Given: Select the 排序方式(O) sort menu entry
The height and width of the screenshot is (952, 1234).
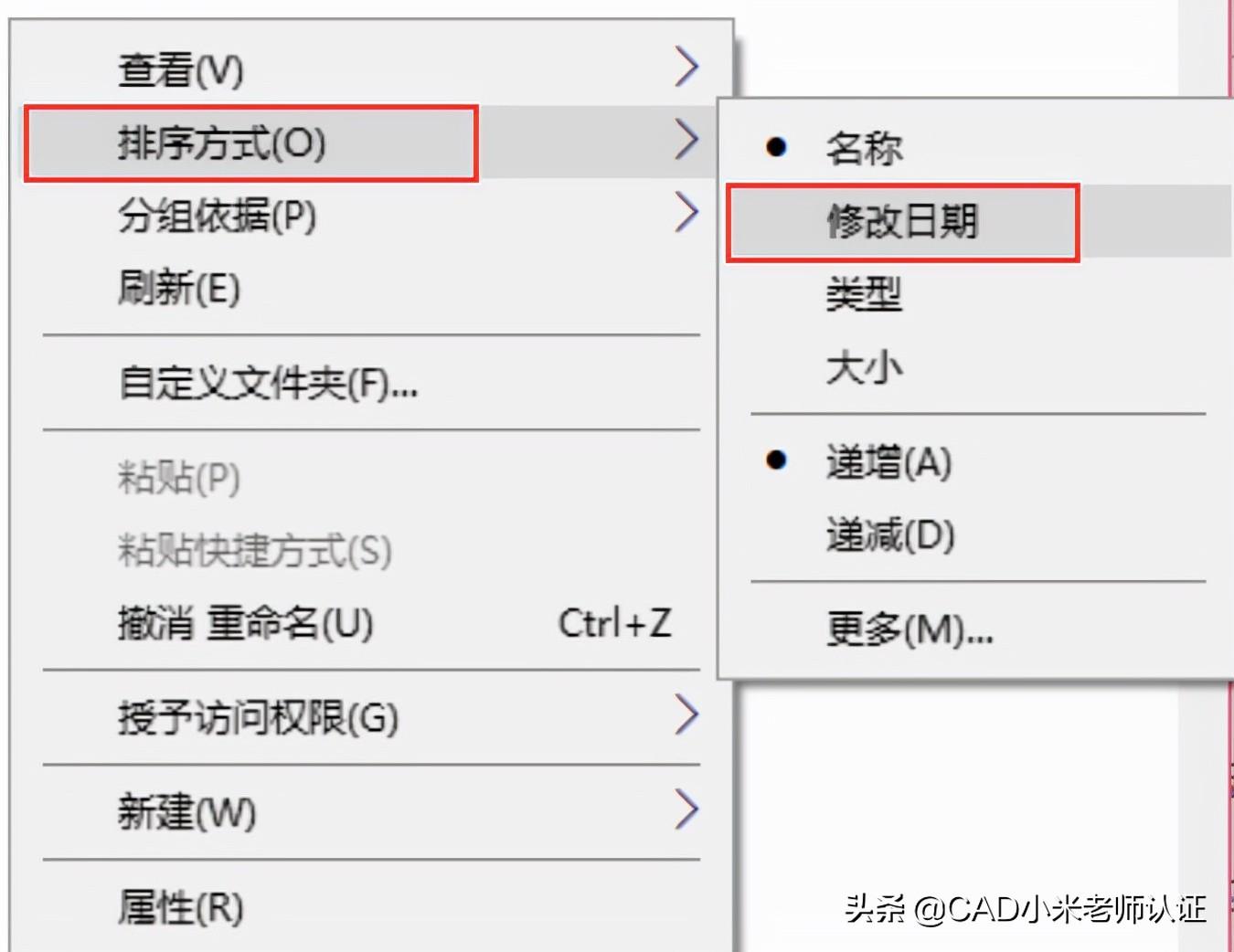Looking at the screenshot, I should [222, 143].
